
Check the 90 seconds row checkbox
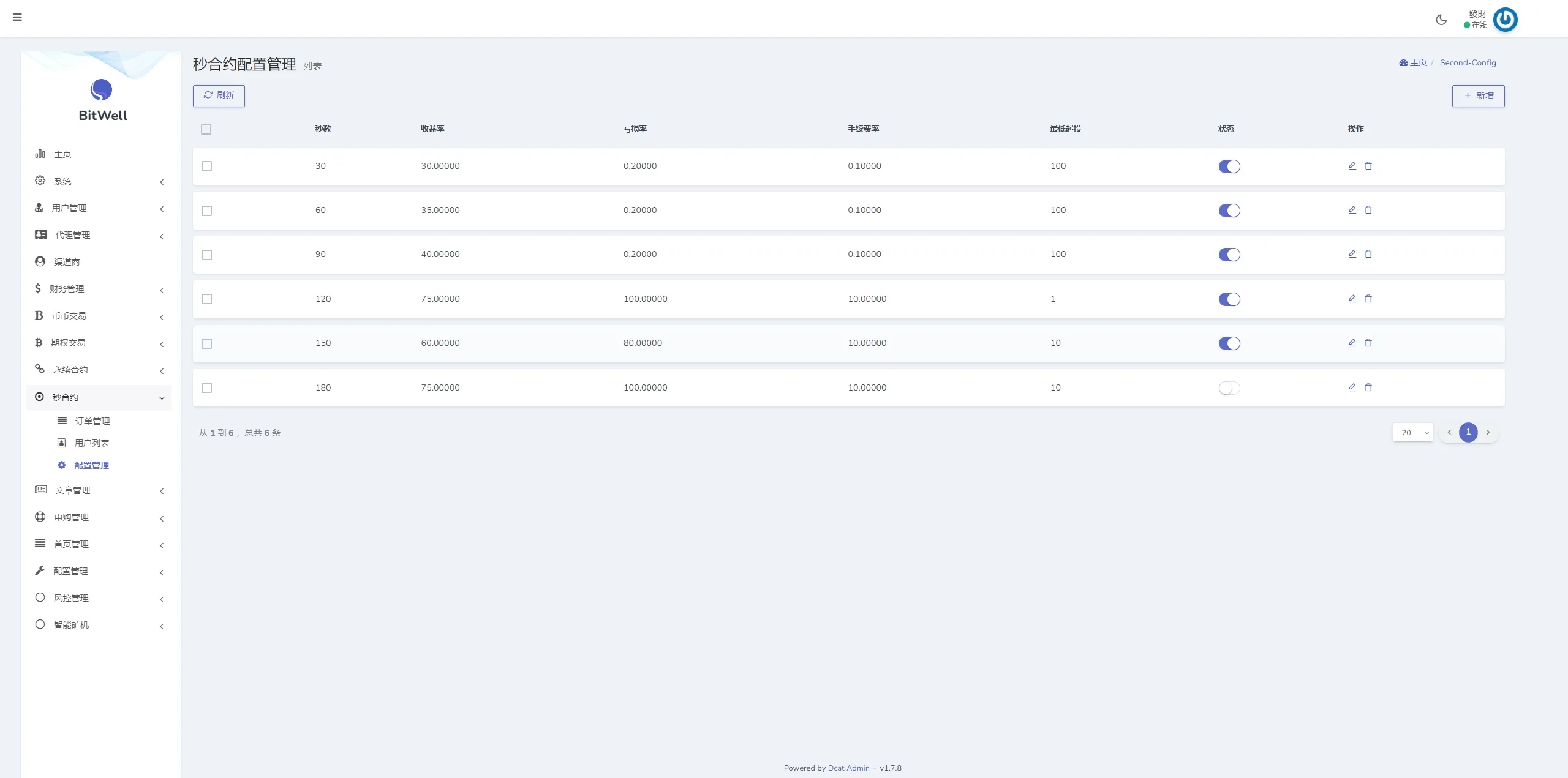[x=207, y=255]
